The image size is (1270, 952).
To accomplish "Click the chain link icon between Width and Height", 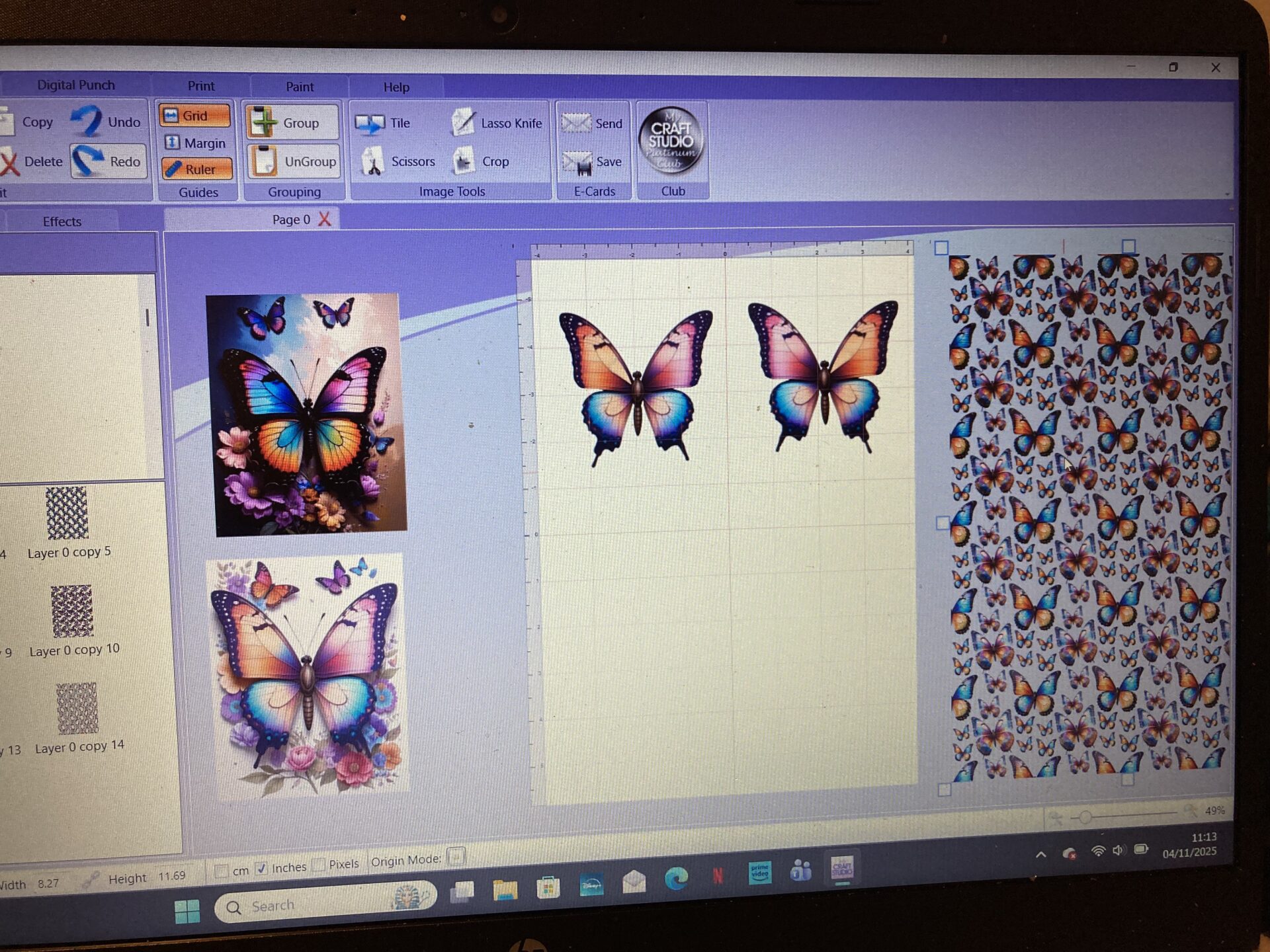I will (90, 880).
